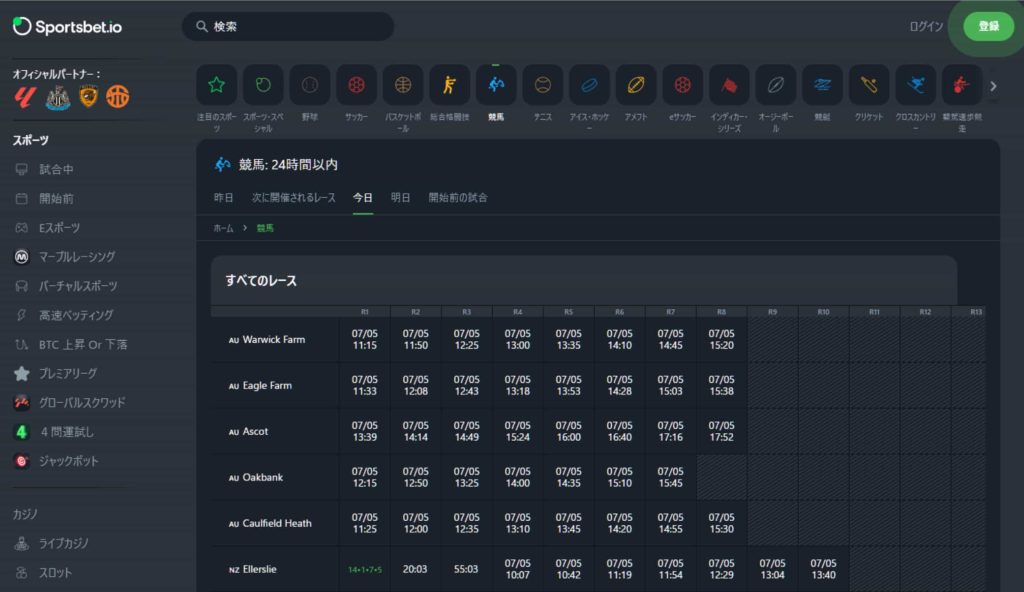The image size is (1024, 592).
Task: Select the Ellerslie row name
Action: pyautogui.click(x=259, y=569)
